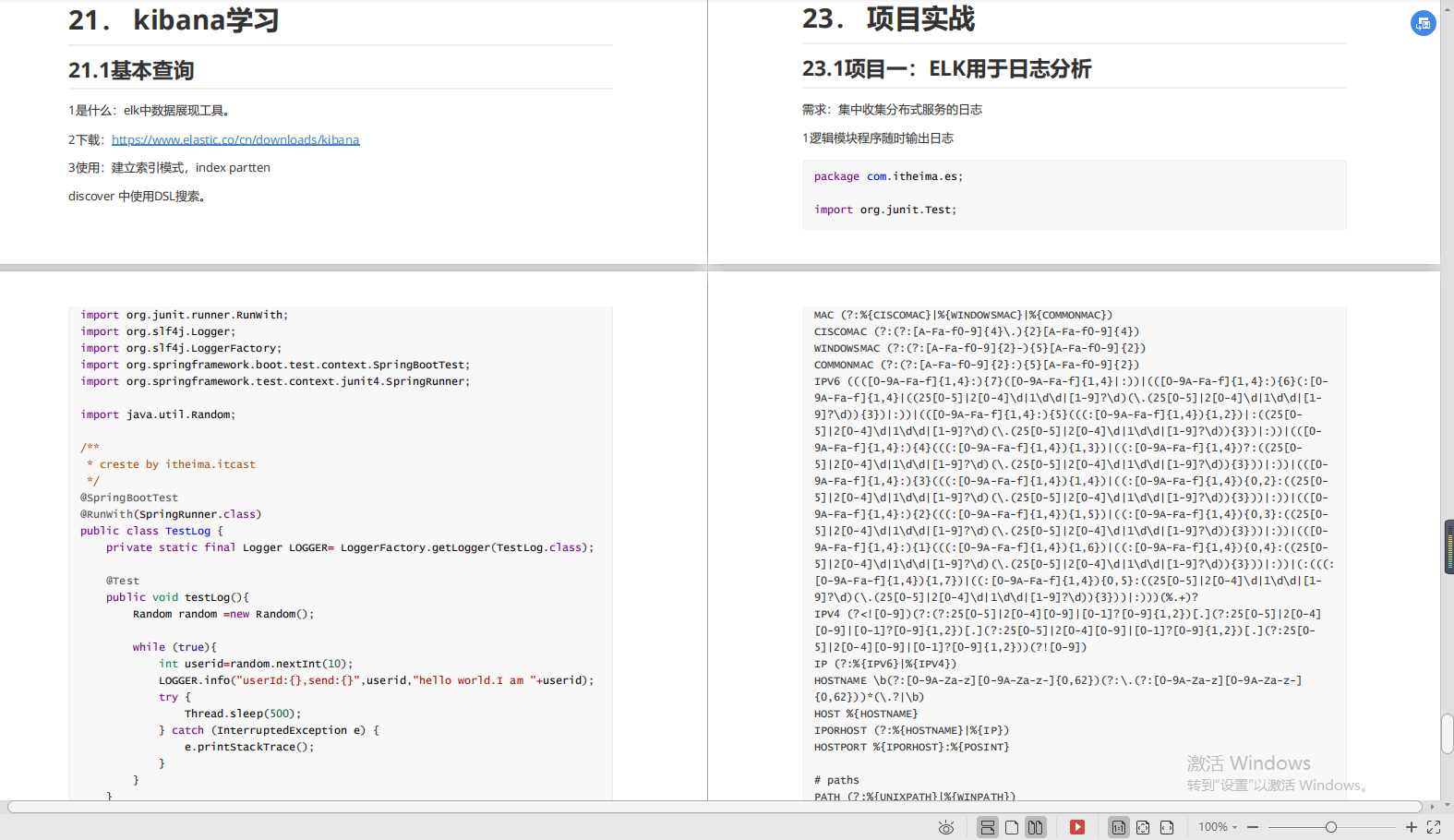Switch to single page view
Screen dimensions: 1454x840
[x=1012, y=827]
